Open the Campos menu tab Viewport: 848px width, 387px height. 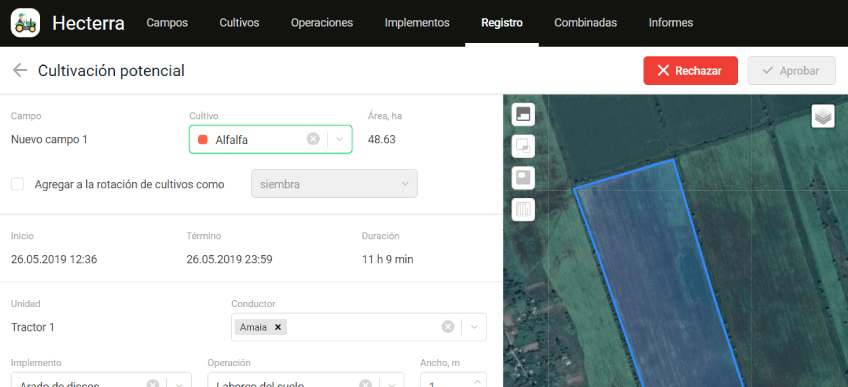[x=167, y=23]
